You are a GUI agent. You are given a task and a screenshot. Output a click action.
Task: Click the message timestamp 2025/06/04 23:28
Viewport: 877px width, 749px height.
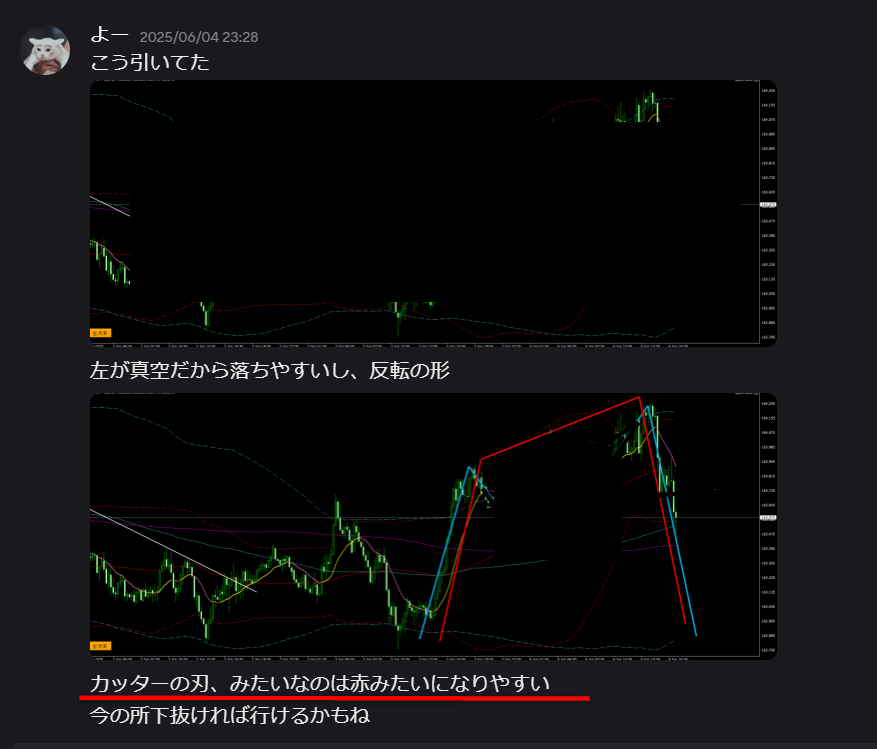click(199, 37)
